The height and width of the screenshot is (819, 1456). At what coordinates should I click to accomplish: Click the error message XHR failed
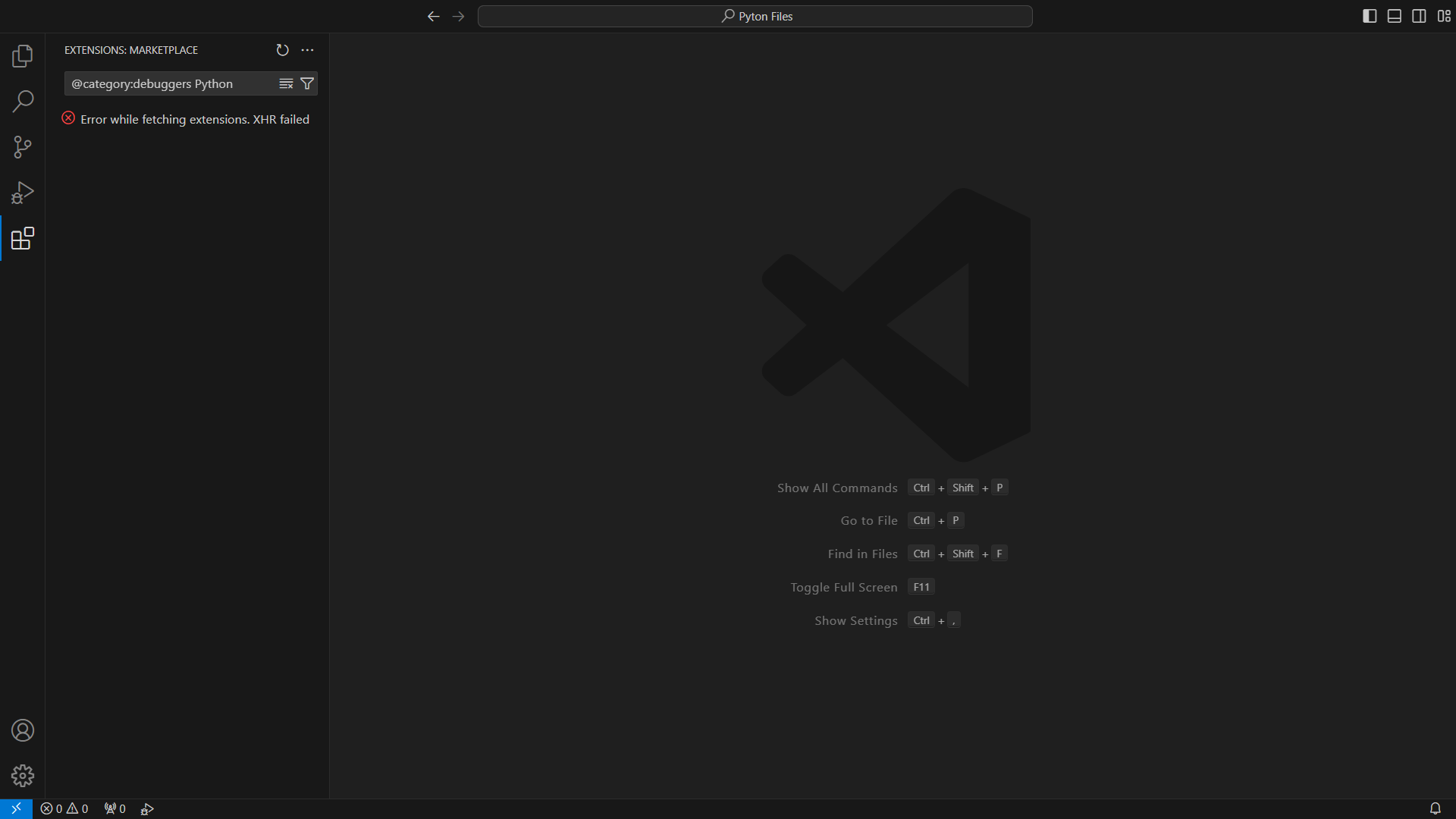tap(195, 119)
